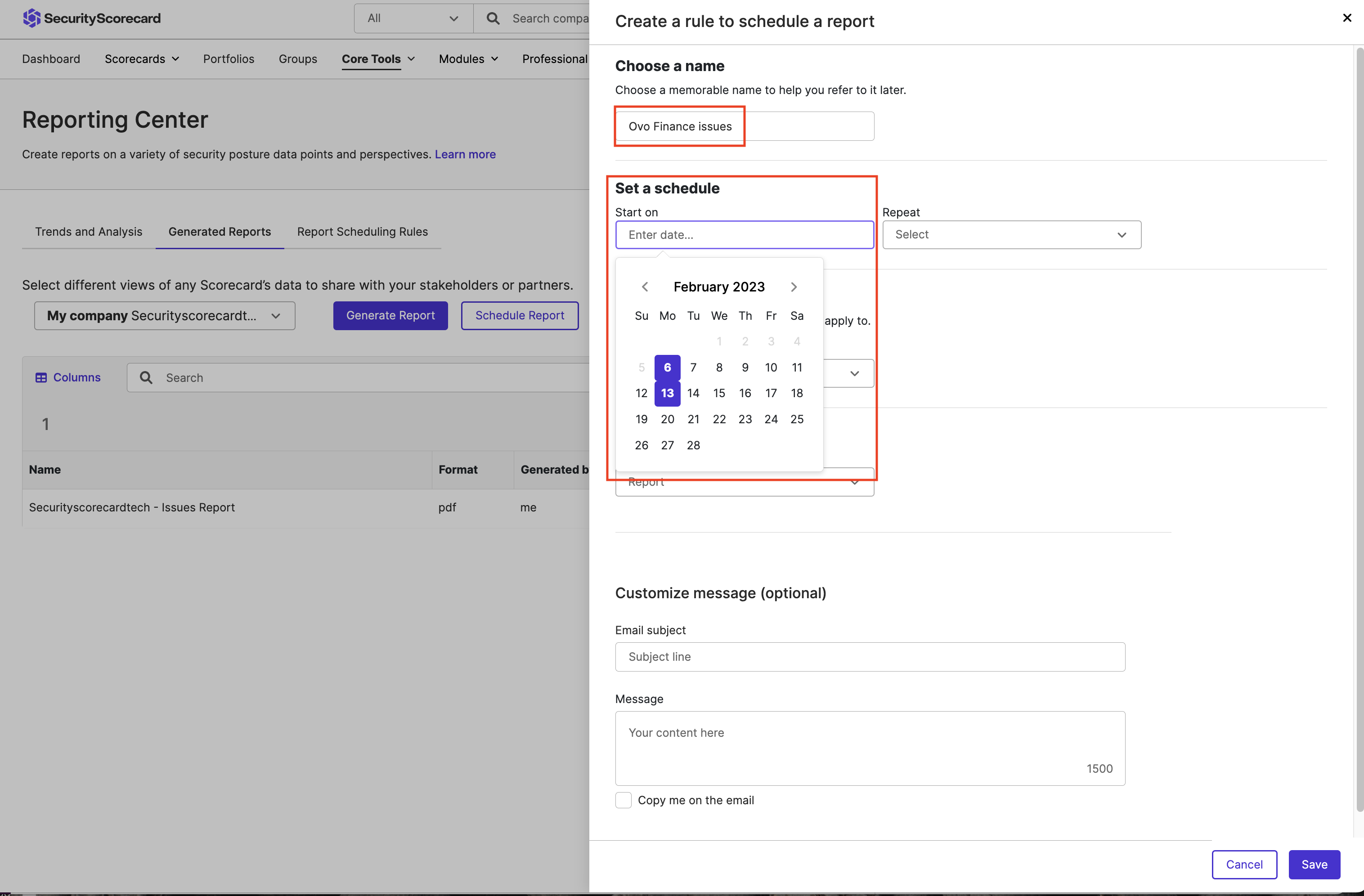
Task: Click the Learn more link
Action: tap(465, 154)
